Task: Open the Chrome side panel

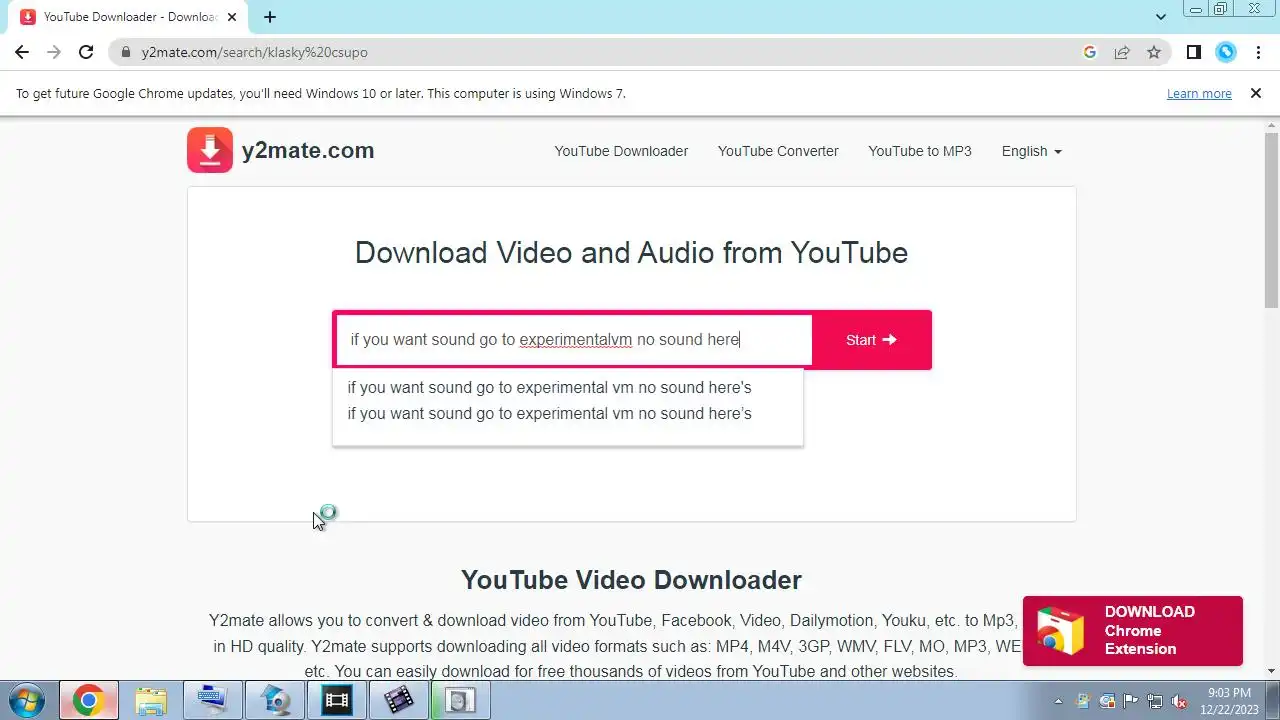Action: (x=1193, y=52)
